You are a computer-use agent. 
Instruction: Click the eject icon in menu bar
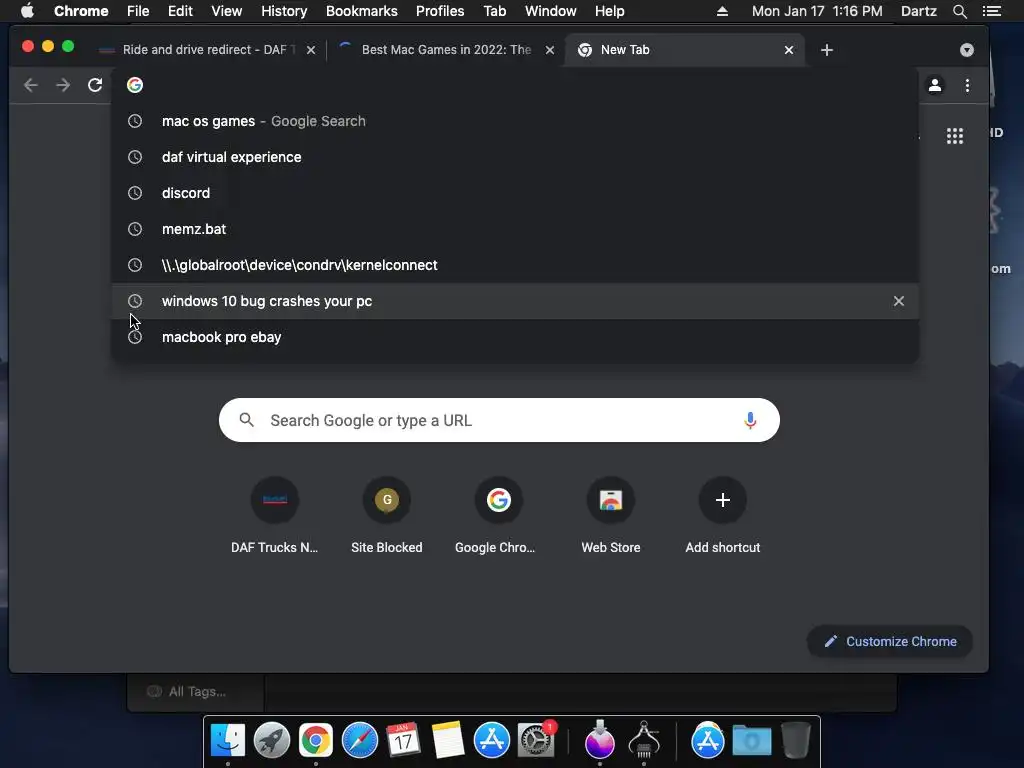[722, 11]
